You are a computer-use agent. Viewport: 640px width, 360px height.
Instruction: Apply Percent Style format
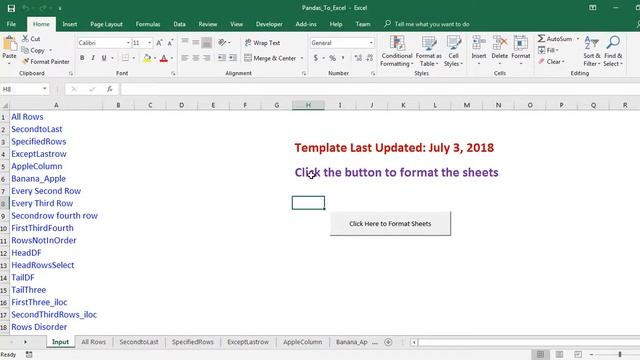click(333, 58)
